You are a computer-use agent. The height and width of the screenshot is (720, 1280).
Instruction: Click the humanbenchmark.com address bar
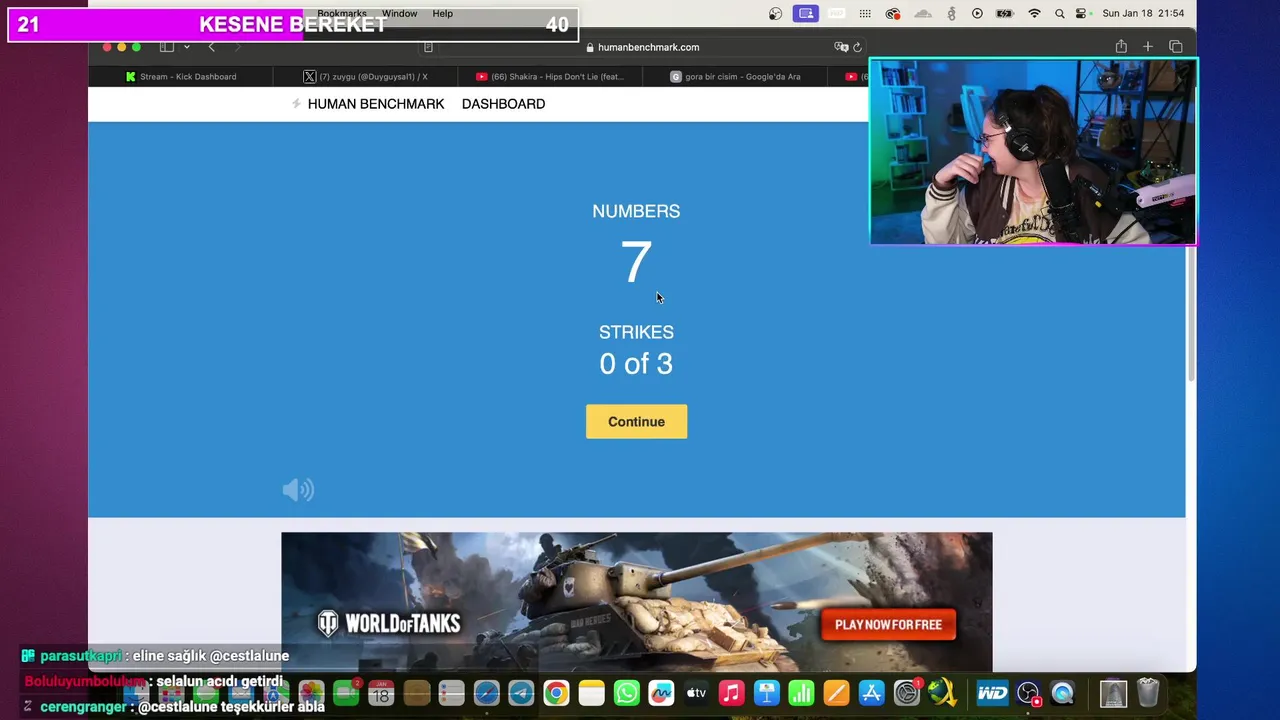click(x=642, y=47)
